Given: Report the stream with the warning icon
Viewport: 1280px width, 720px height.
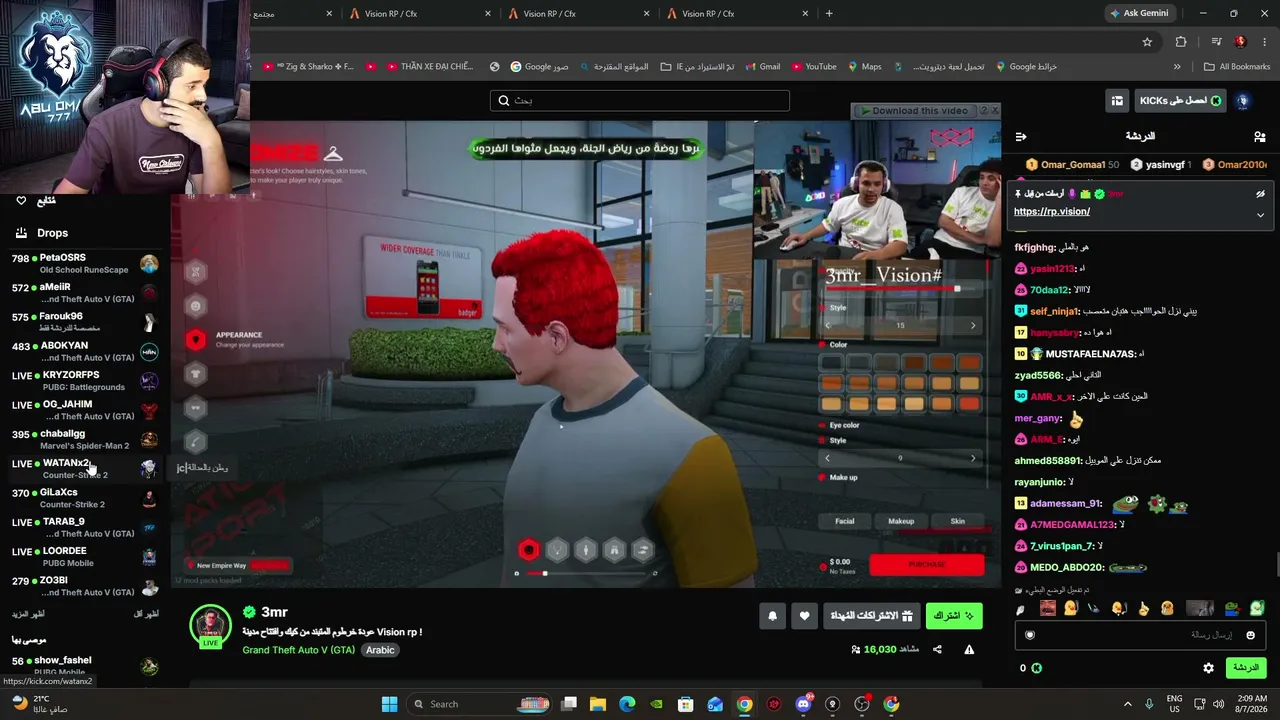Looking at the screenshot, I should [x=969, y=650].
